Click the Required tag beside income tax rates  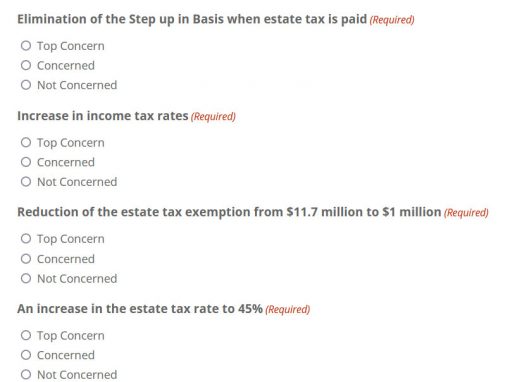[213, 117]
